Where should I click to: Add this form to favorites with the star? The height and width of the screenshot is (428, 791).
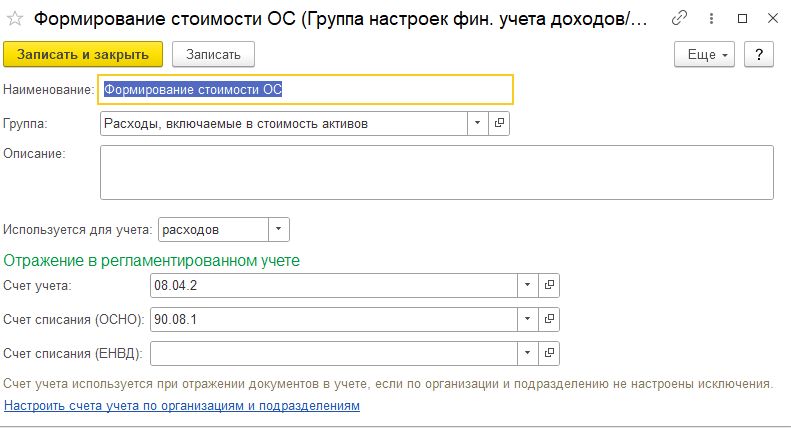(x=15, y=18)
